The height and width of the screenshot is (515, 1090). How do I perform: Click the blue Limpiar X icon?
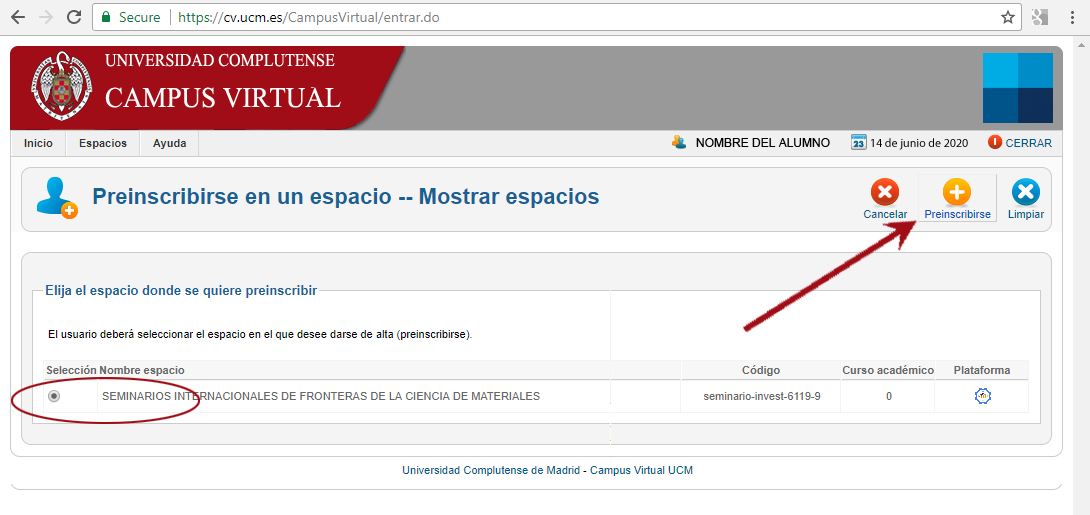click(1025, 193)
